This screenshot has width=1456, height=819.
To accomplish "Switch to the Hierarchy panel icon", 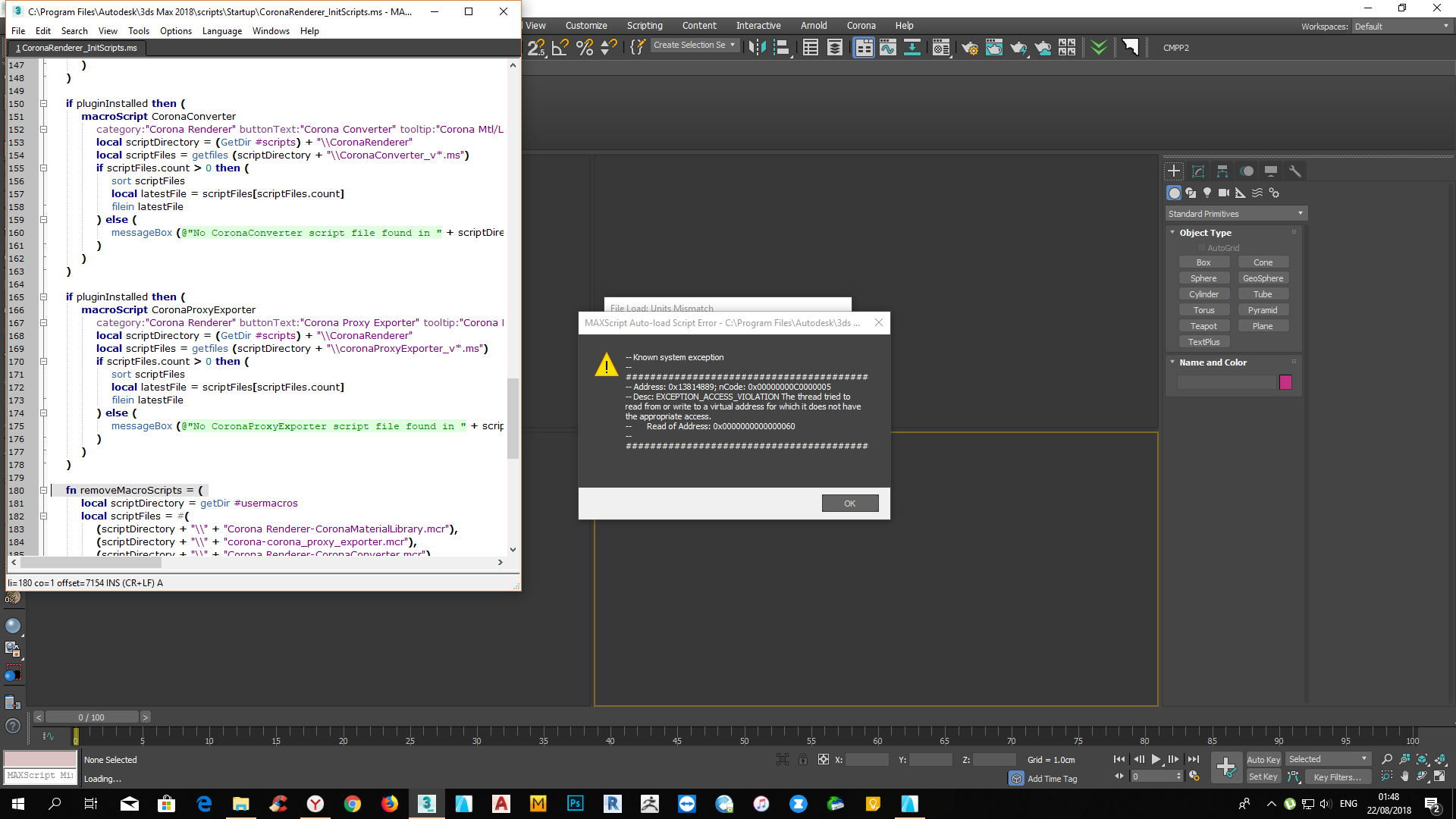I will click(x=1222, y=171).
